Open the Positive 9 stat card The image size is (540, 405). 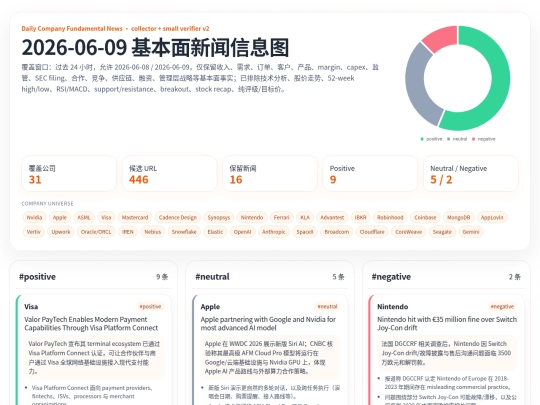370,174
